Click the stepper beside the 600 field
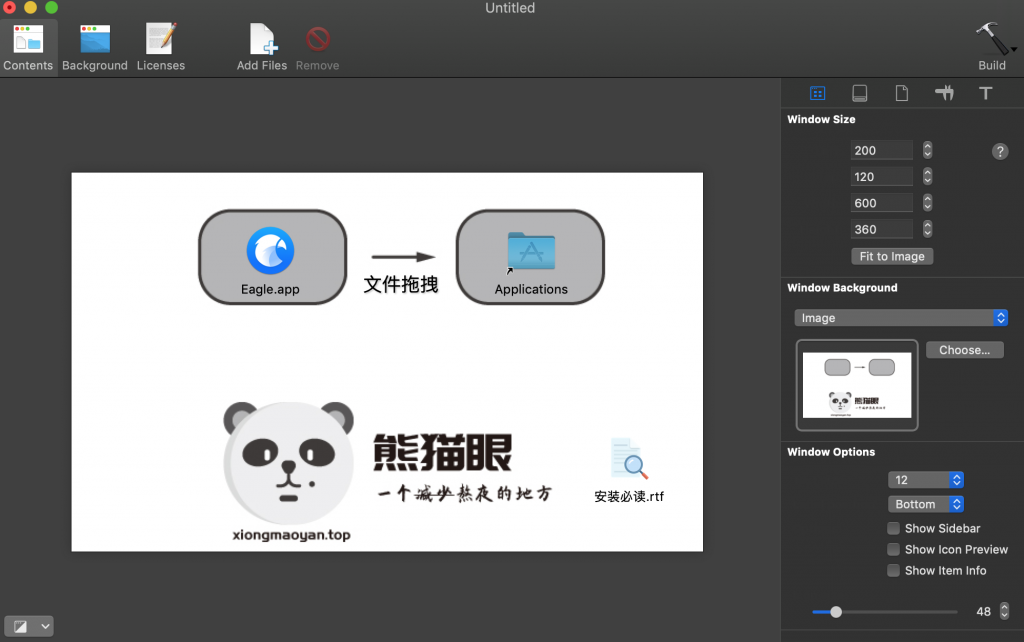The width and height of the screenshot is (1024, 642). (x=927, y=203)
